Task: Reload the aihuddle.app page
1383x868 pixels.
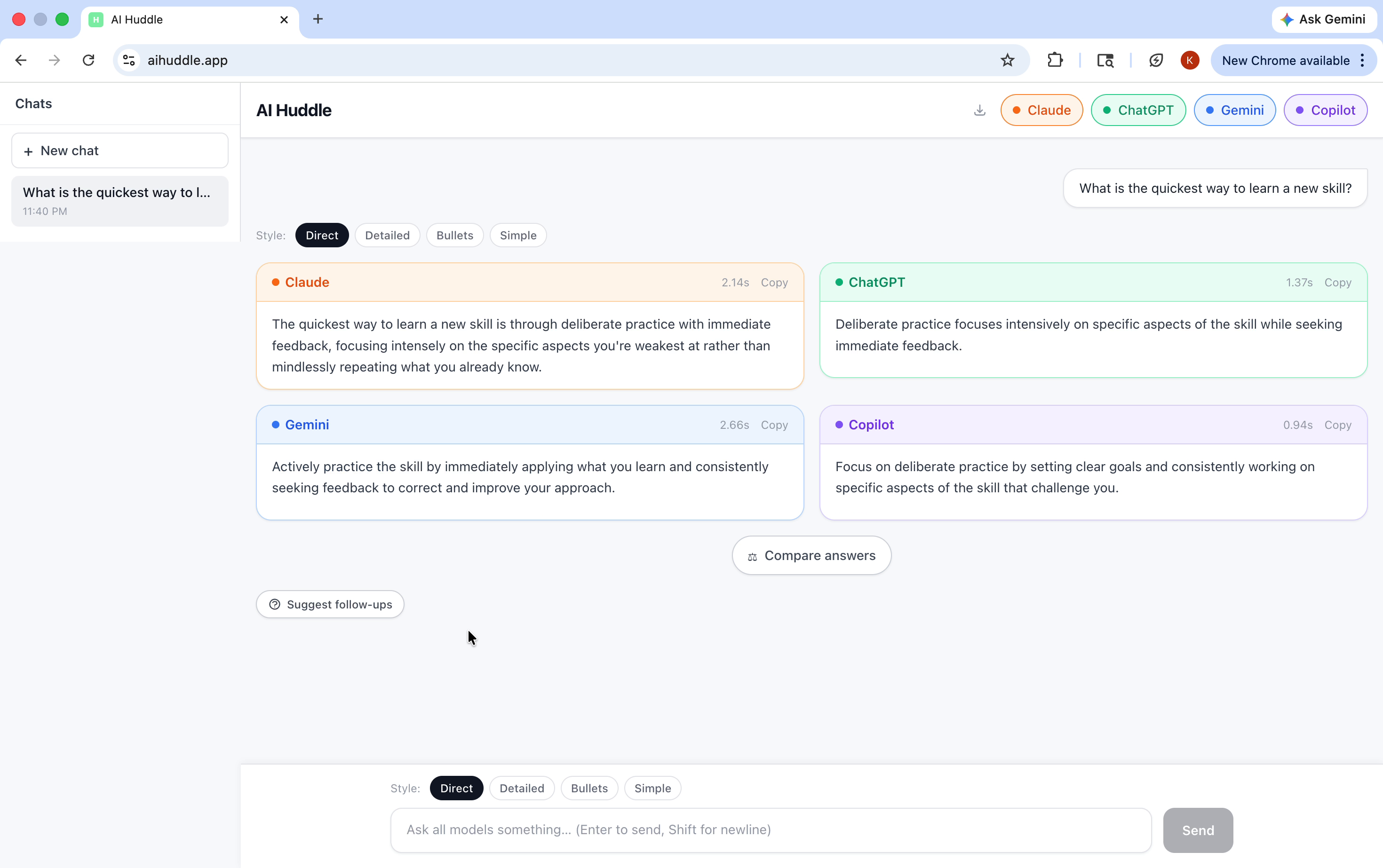Action: (88, 60)
